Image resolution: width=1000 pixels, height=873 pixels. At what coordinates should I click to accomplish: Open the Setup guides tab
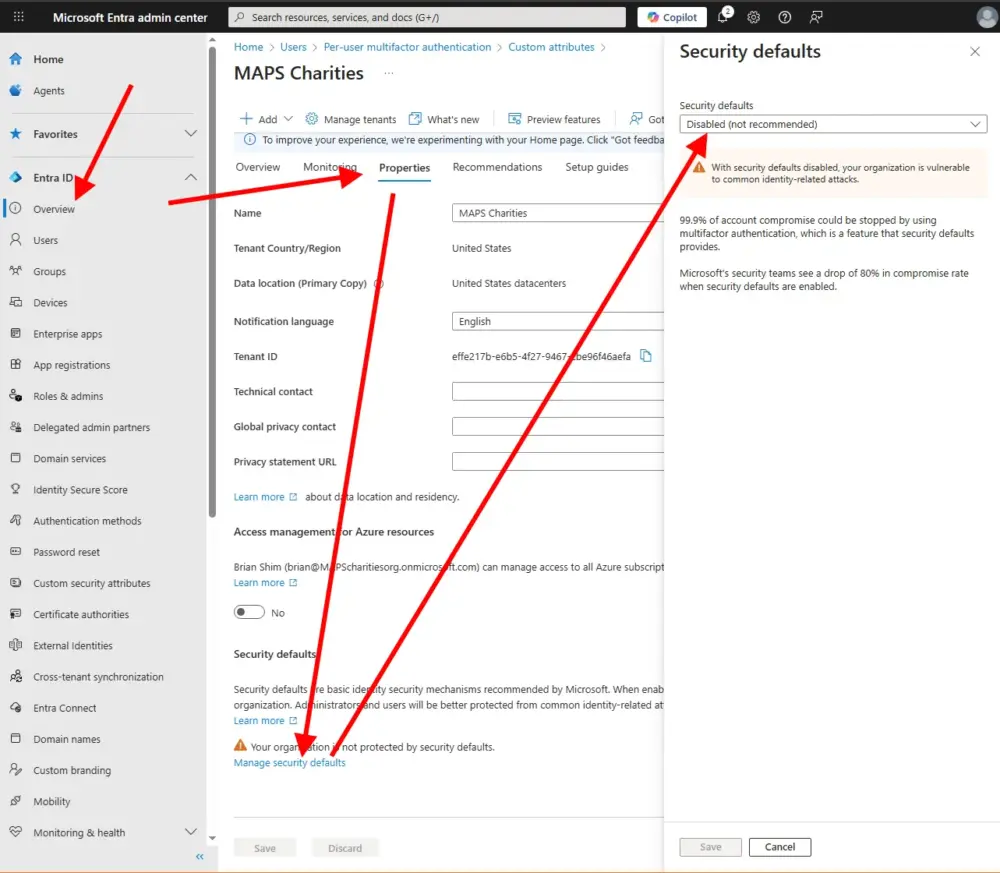tap(596, 167)
